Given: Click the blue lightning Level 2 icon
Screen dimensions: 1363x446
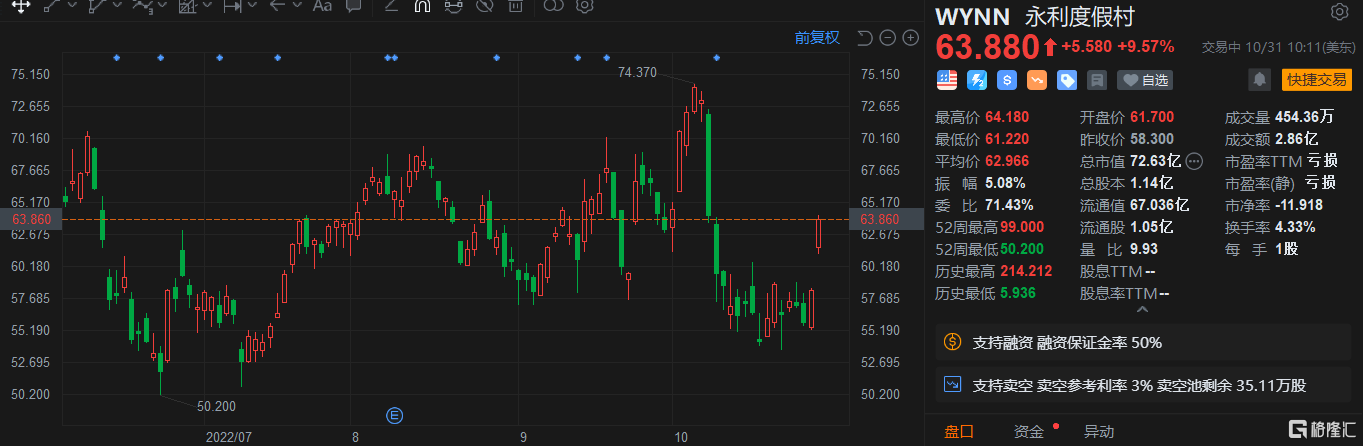Looking at the screenshot, I should (976, 79).
